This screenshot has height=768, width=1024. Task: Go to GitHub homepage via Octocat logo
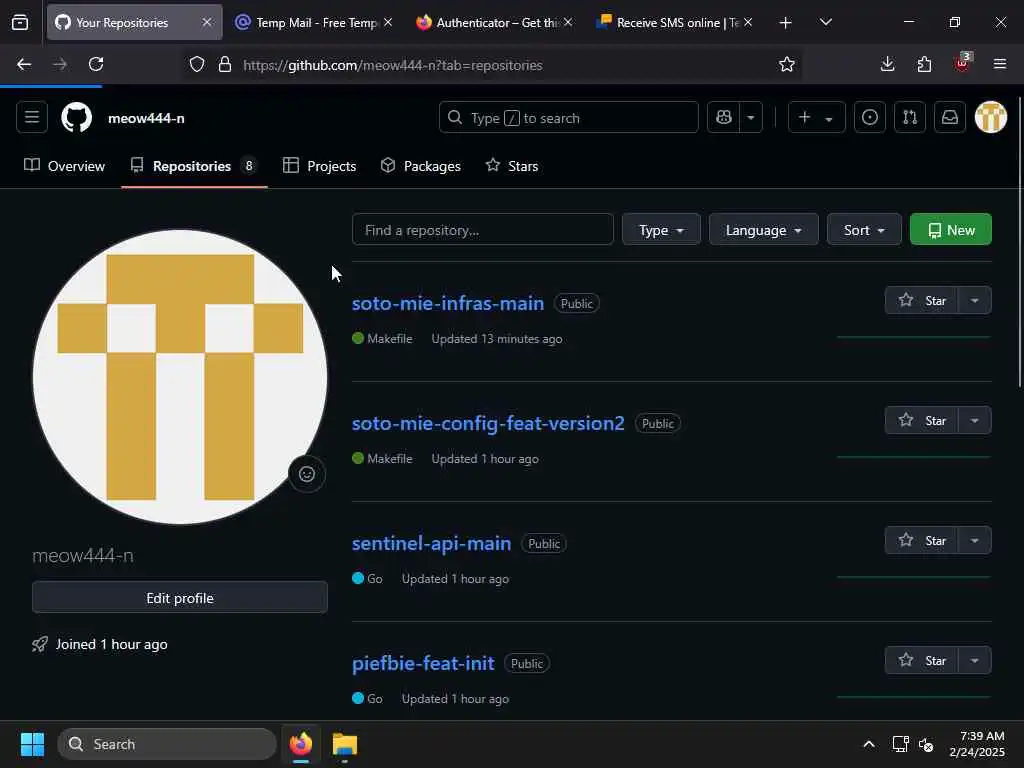[x=76, y=118]
